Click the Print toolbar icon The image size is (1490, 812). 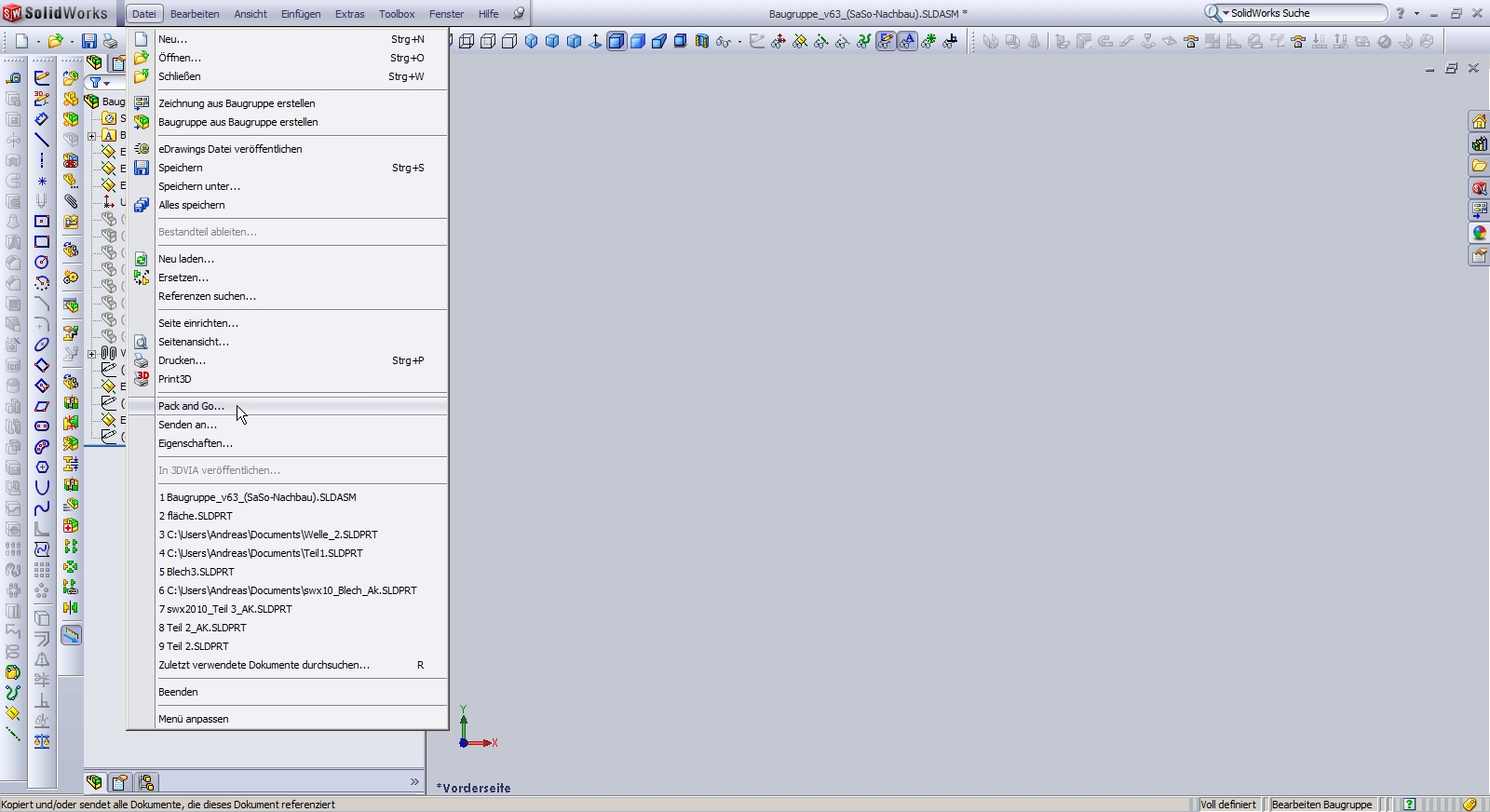[110, 42]
